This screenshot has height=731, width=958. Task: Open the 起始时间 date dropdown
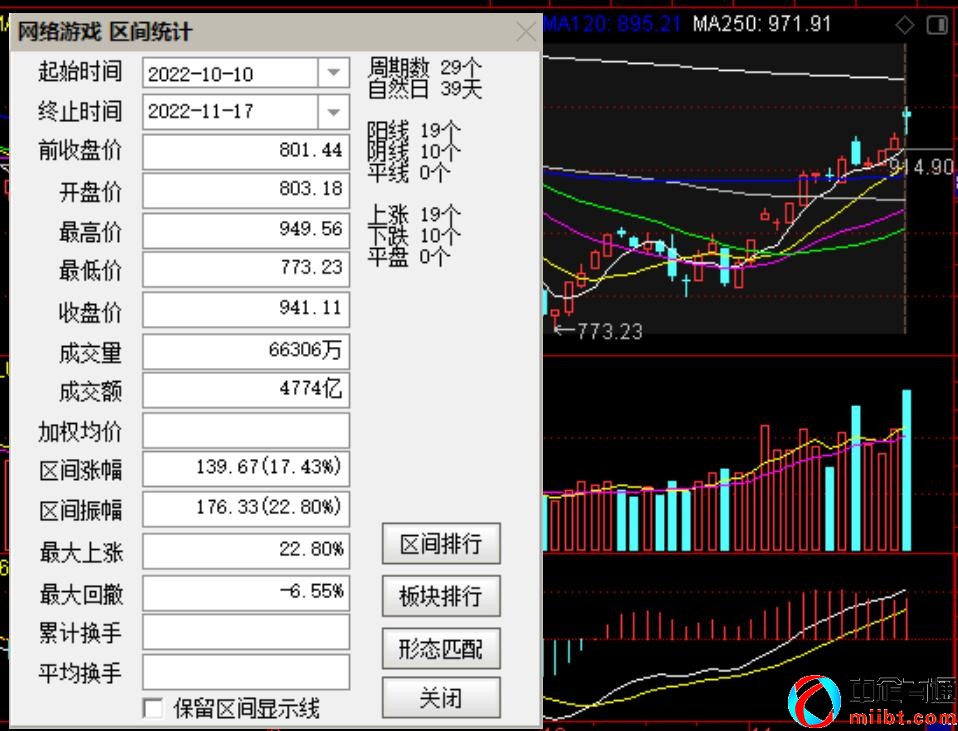tap(333, 72)
